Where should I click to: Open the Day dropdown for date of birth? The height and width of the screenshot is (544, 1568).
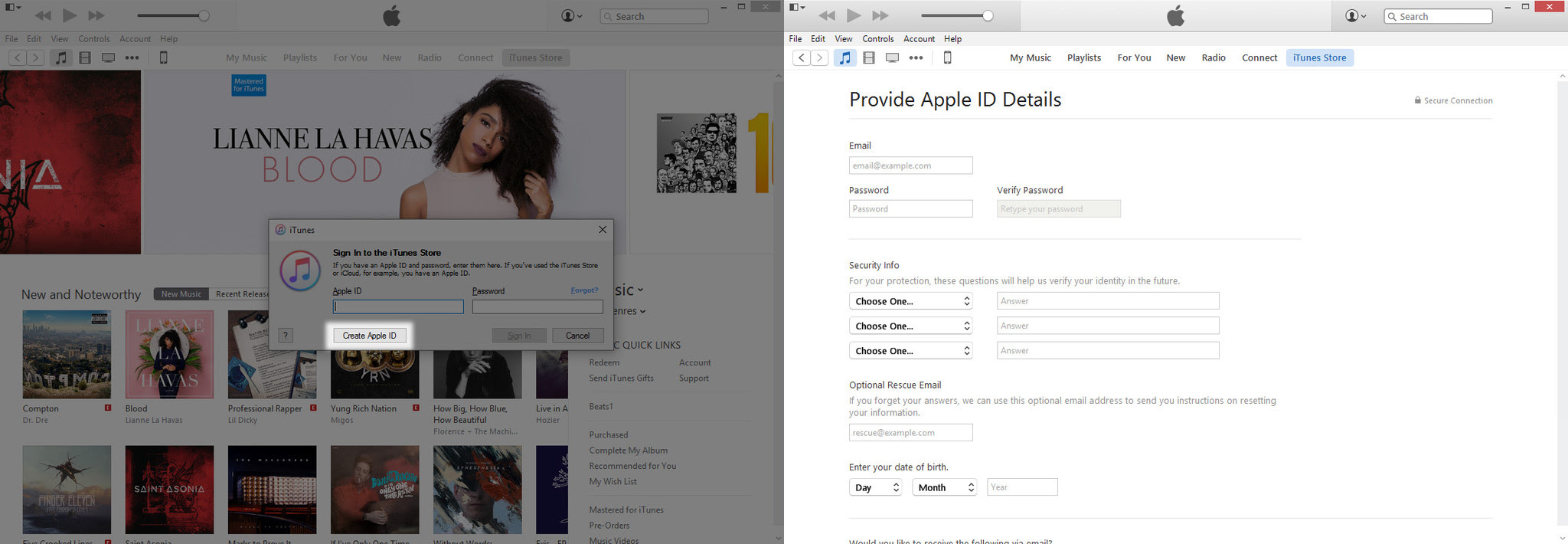(x=875, y=487)
